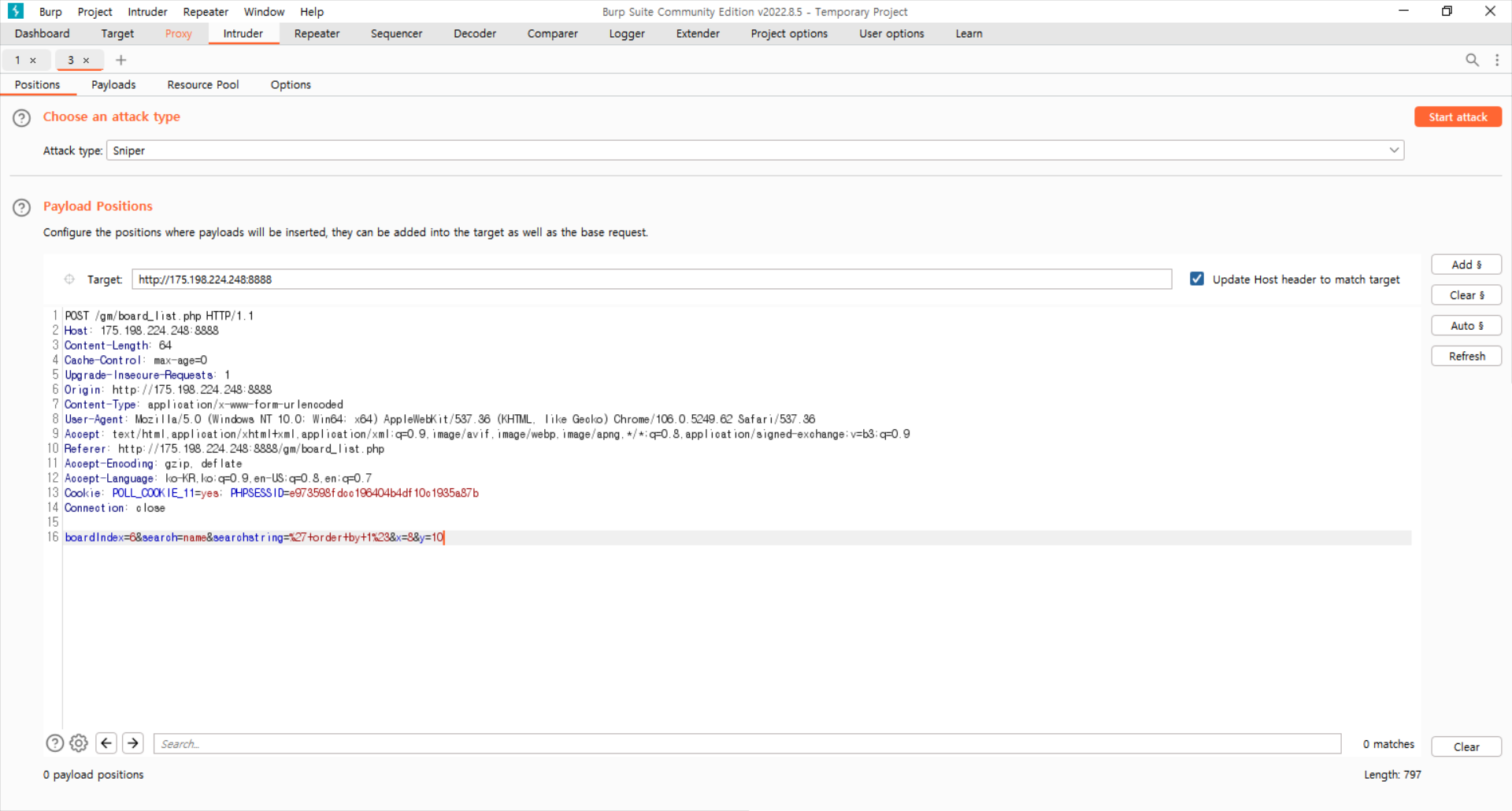Switch to the Extender tab

(698, 34)
